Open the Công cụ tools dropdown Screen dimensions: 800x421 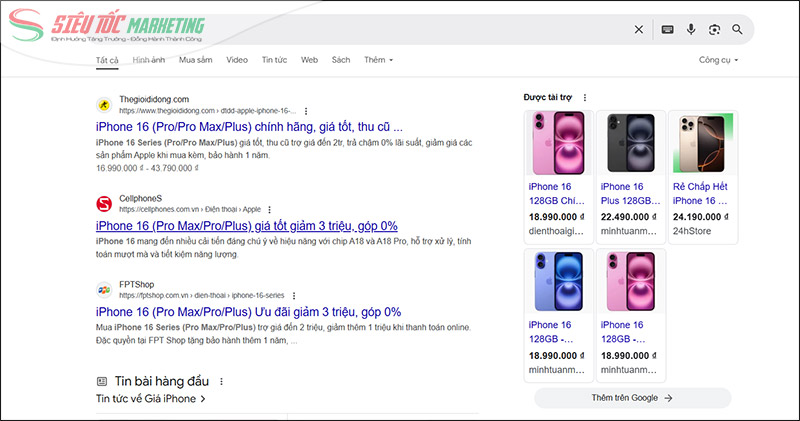(718, 60)
